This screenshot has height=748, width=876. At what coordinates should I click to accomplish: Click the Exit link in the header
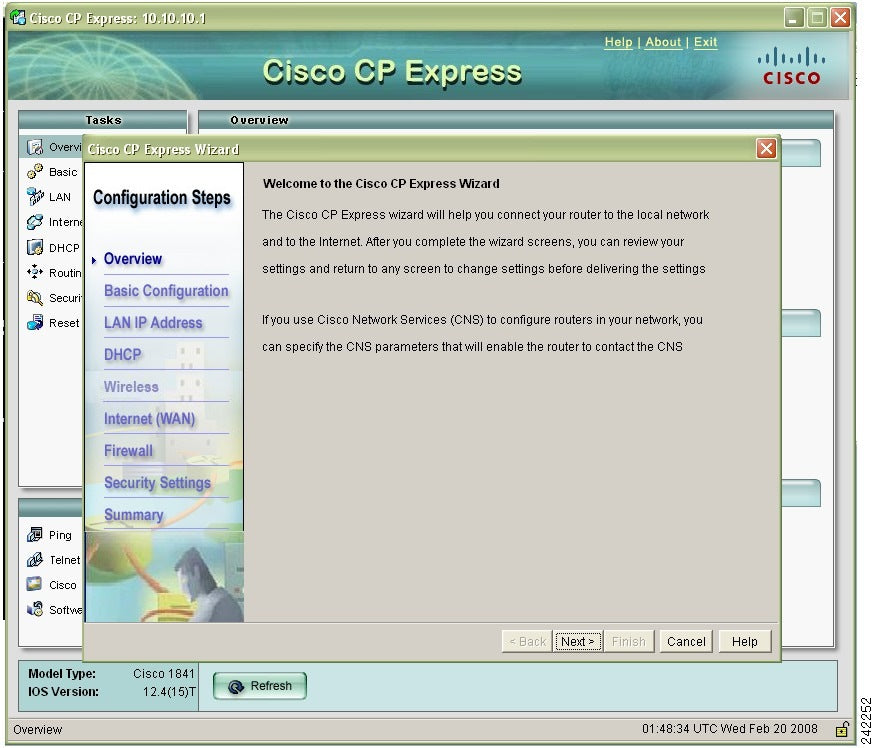705,42
